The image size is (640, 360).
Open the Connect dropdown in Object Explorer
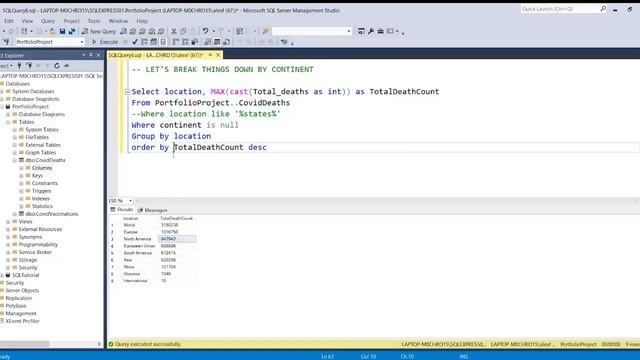(x=6, y=66)
